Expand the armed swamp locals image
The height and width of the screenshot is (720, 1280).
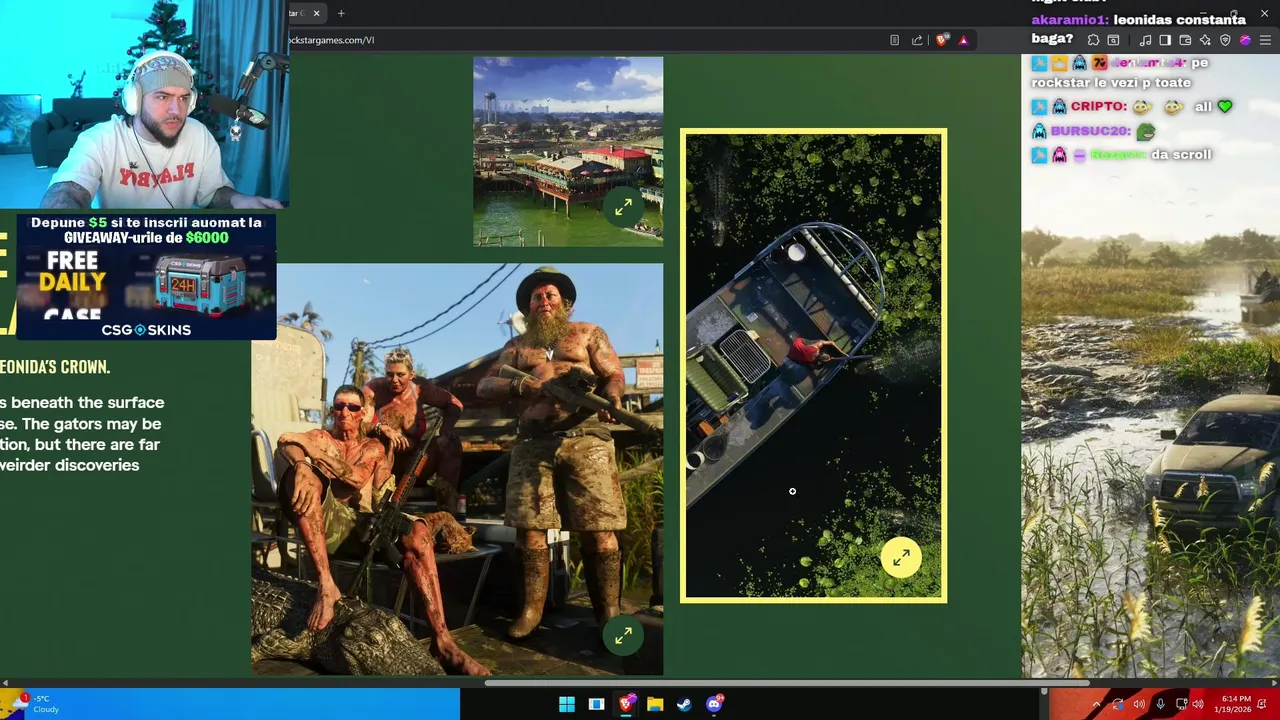pyautogui.click(x=623, y=635)
